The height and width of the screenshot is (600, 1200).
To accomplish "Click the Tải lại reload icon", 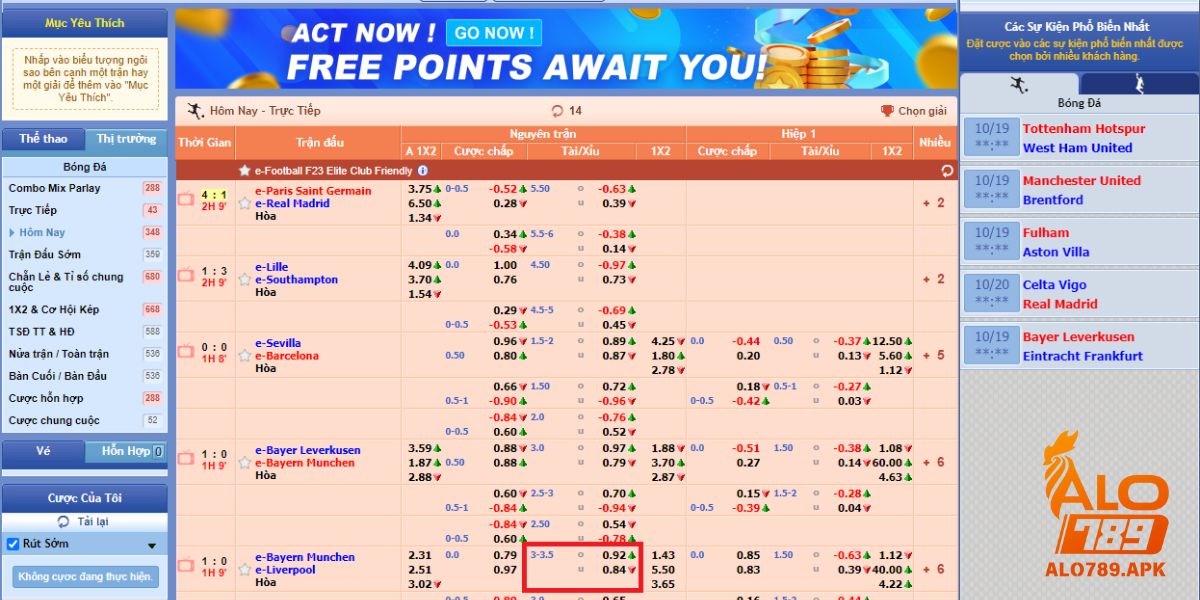I will coord(64,522).
